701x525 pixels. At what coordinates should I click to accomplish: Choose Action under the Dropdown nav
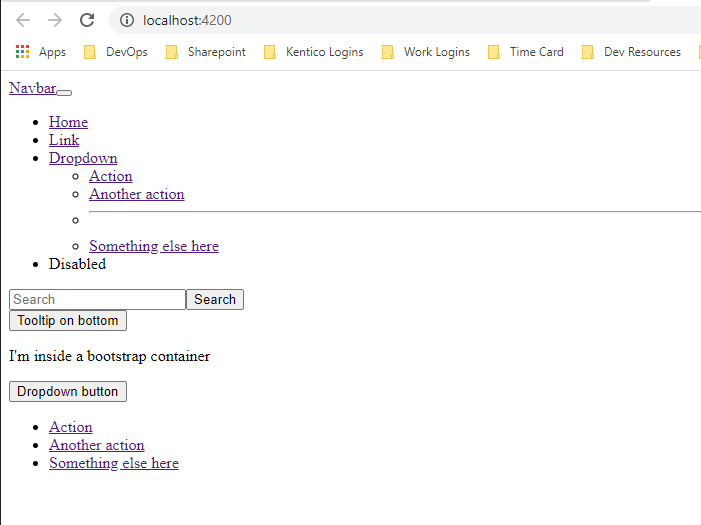(x=110, y=176)
